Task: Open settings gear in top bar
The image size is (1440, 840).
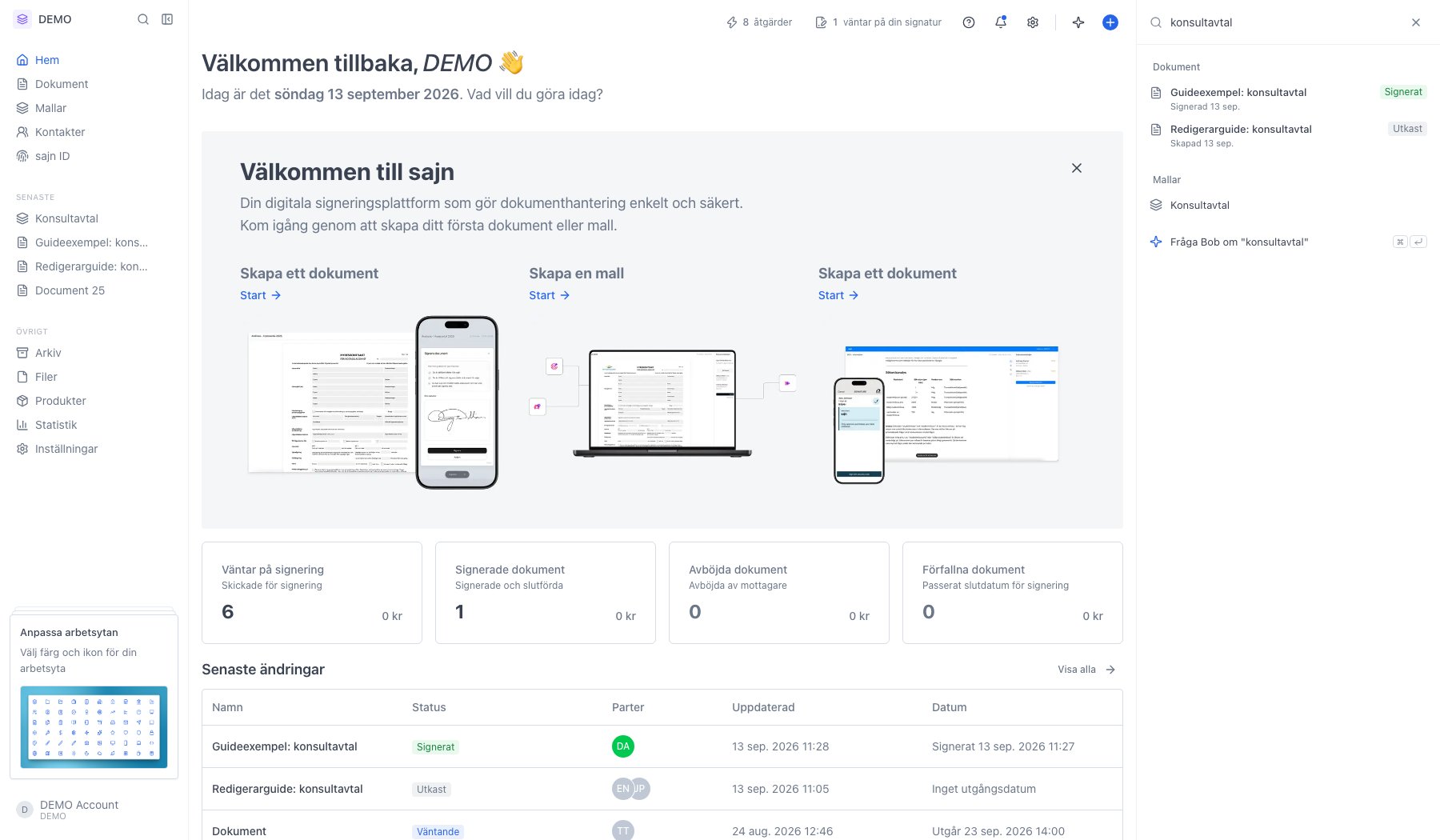Action: coord(1033,22)
